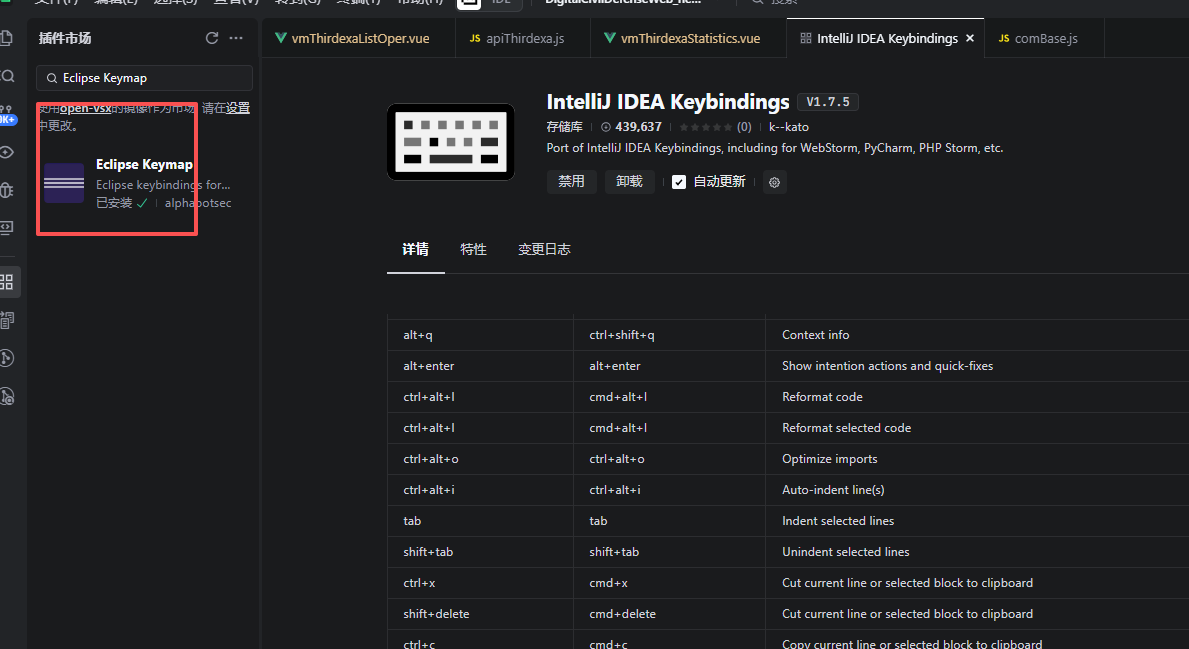
Task: Click the git graph icon in the activity bar
Action: (7, 358)
